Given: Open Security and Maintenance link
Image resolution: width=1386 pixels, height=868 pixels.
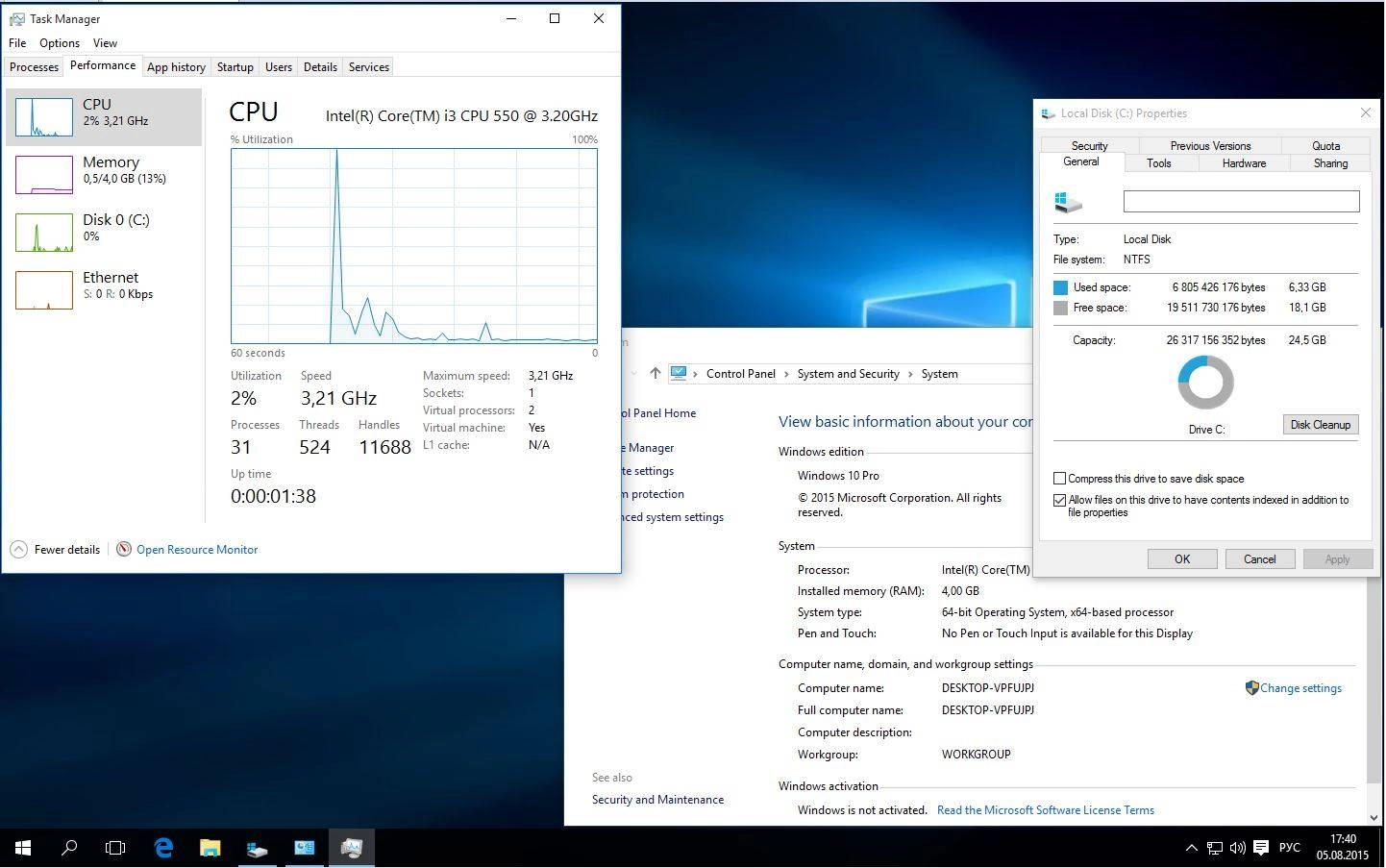Looking at the screenshot, I should [x=657, y=800].
